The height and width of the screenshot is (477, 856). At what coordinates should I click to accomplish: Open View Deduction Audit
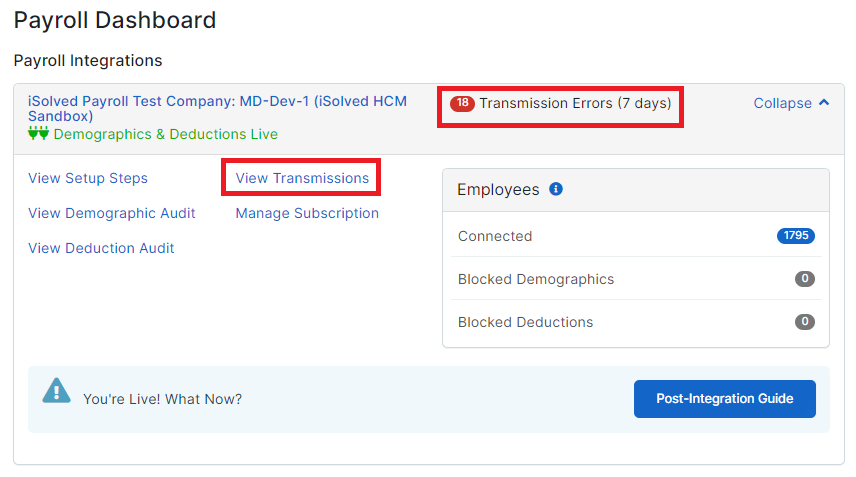101,248
